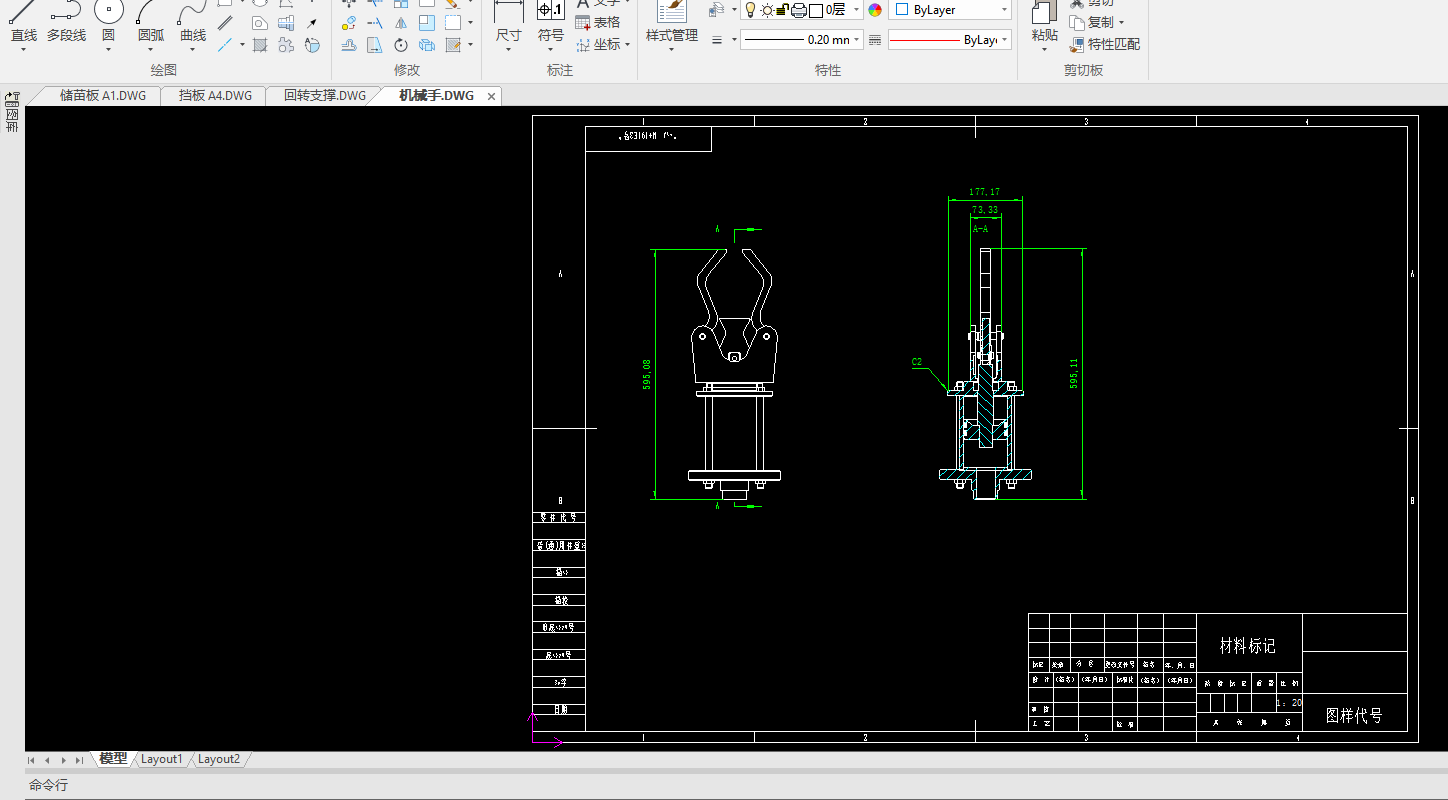Click the rainbow color wheel icon
The height and width of the screenshot is (800, 1448).
tap(875, 10)
